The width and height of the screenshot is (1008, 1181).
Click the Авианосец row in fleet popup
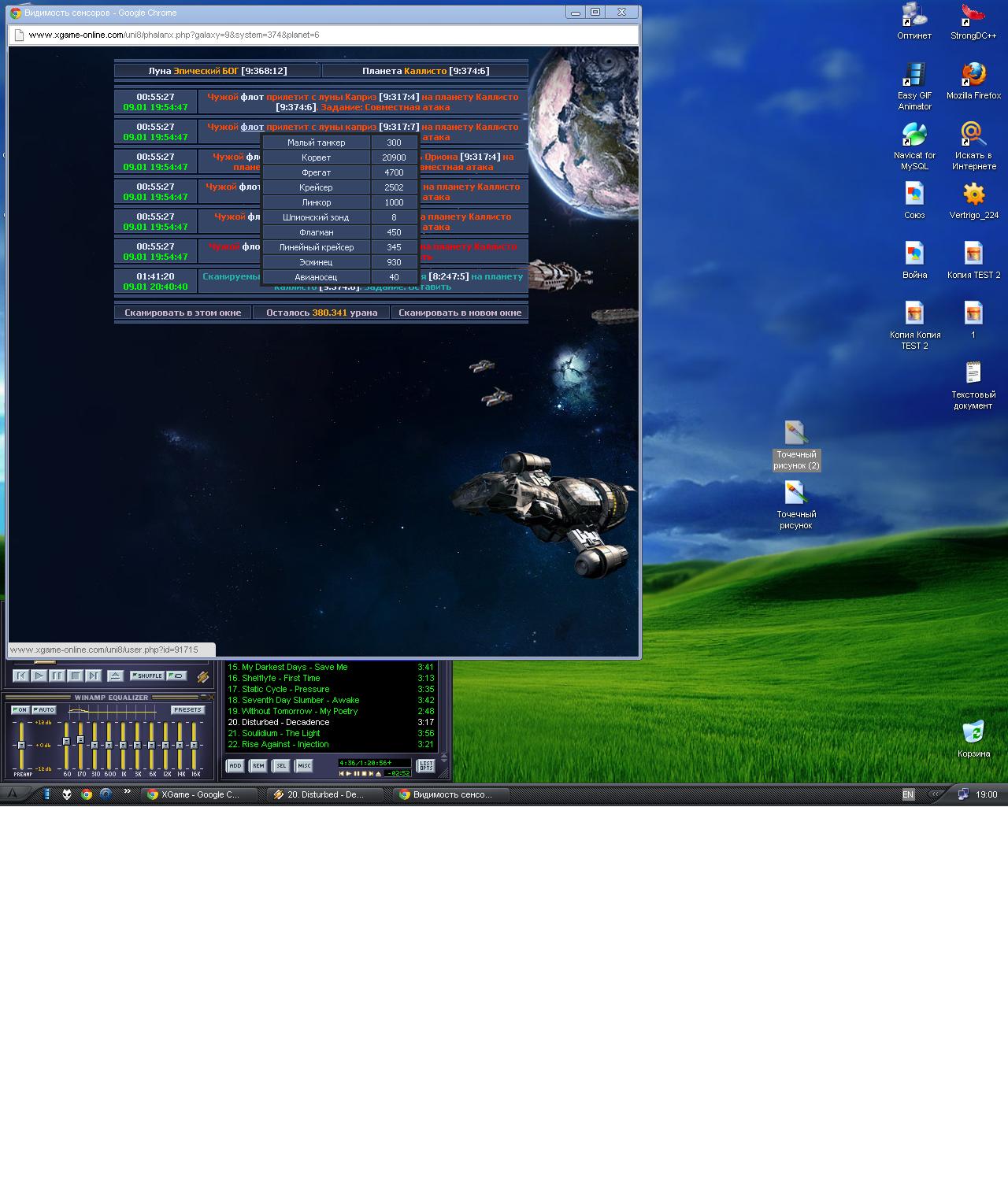coord(339,277)
